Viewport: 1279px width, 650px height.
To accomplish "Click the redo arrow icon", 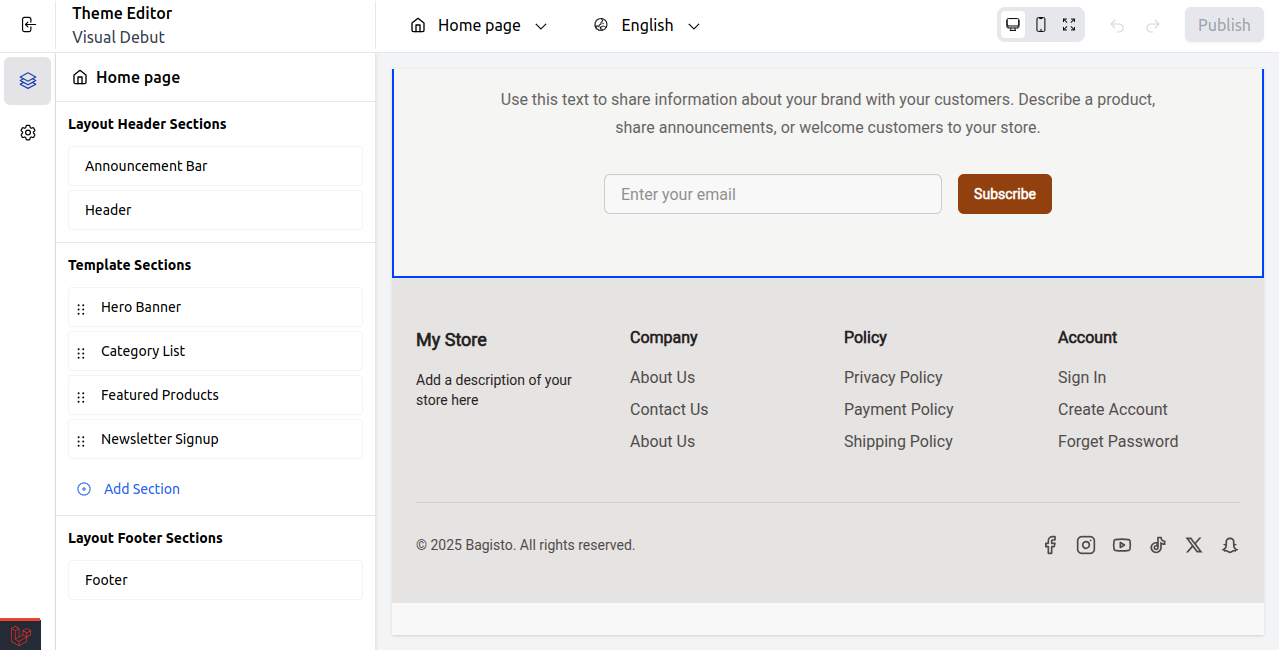I will coord(1153,26).
